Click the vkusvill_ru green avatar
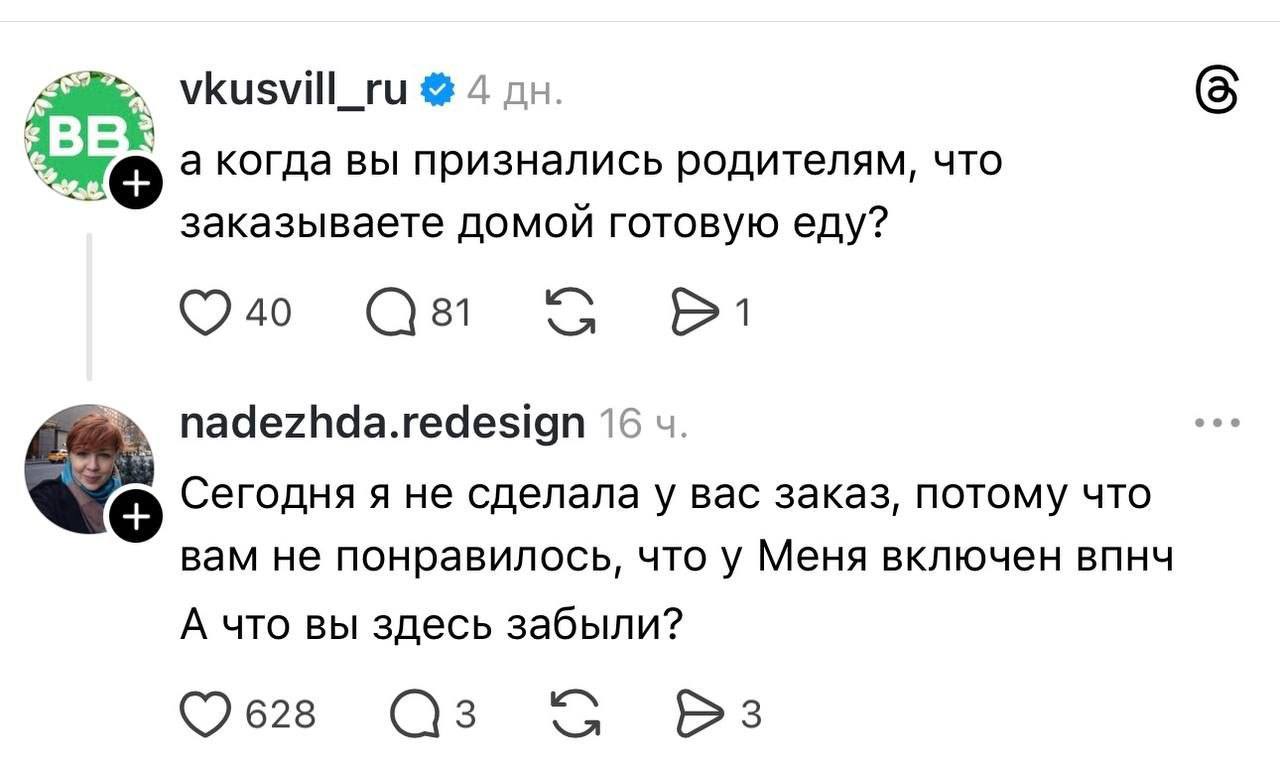The width and height of the screenshot is (1280, 764). coord(86,133)
